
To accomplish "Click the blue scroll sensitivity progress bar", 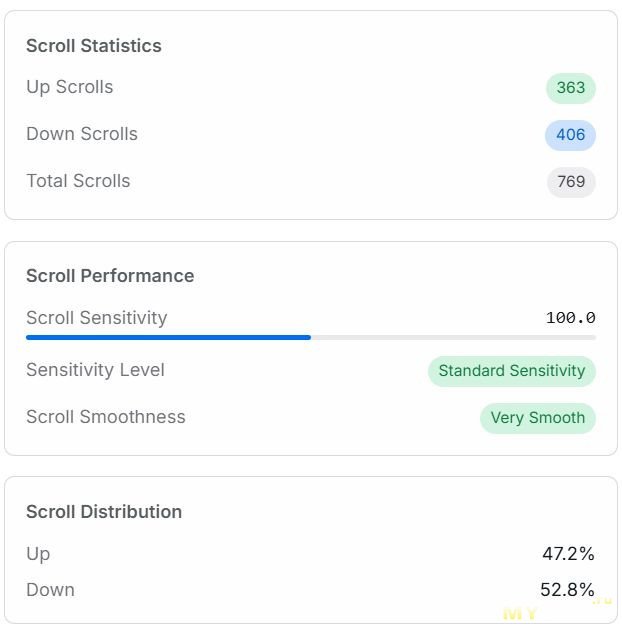I will pos(168,338).
